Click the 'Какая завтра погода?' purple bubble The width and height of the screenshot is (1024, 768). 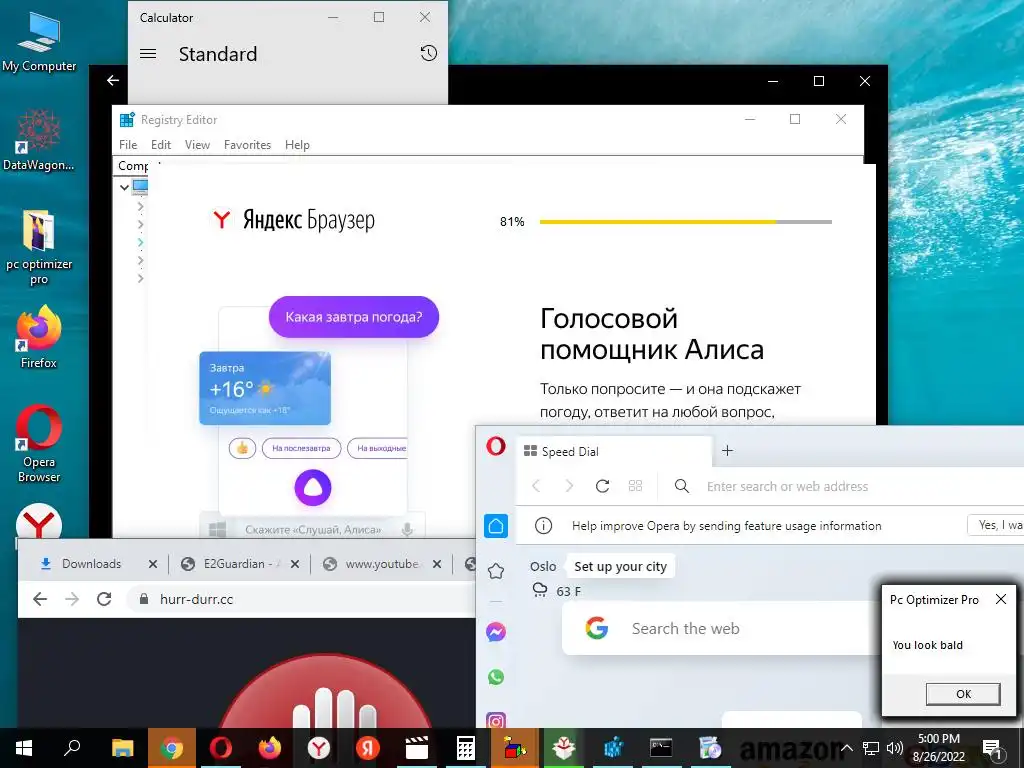coord(353,317)
